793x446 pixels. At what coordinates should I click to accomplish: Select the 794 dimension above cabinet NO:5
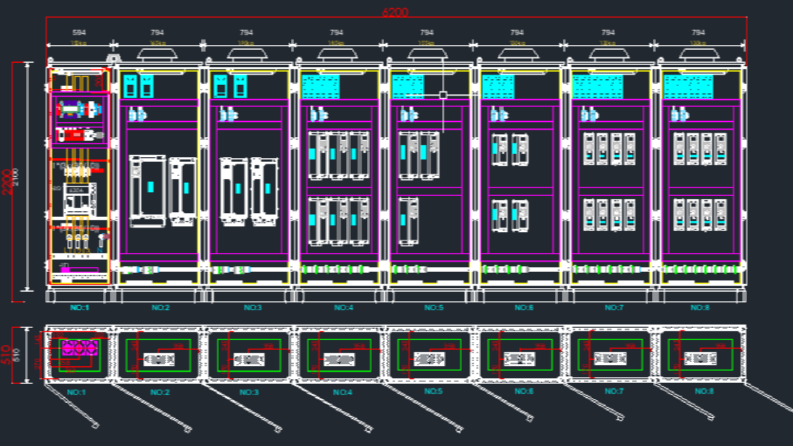coord(427,32)
